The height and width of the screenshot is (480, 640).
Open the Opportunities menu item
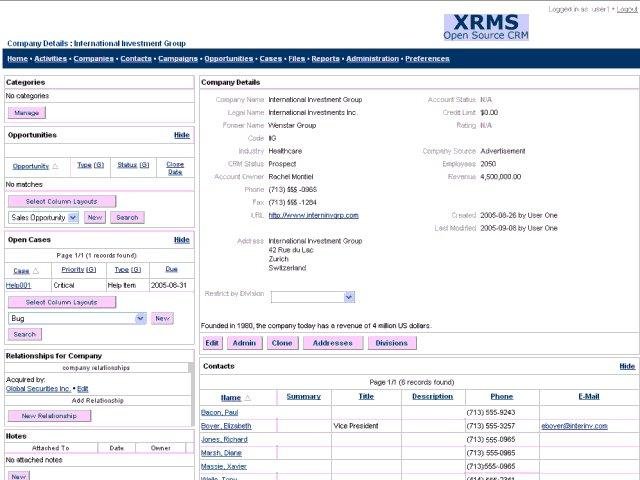pyautogui.click(x=229, y=59)
